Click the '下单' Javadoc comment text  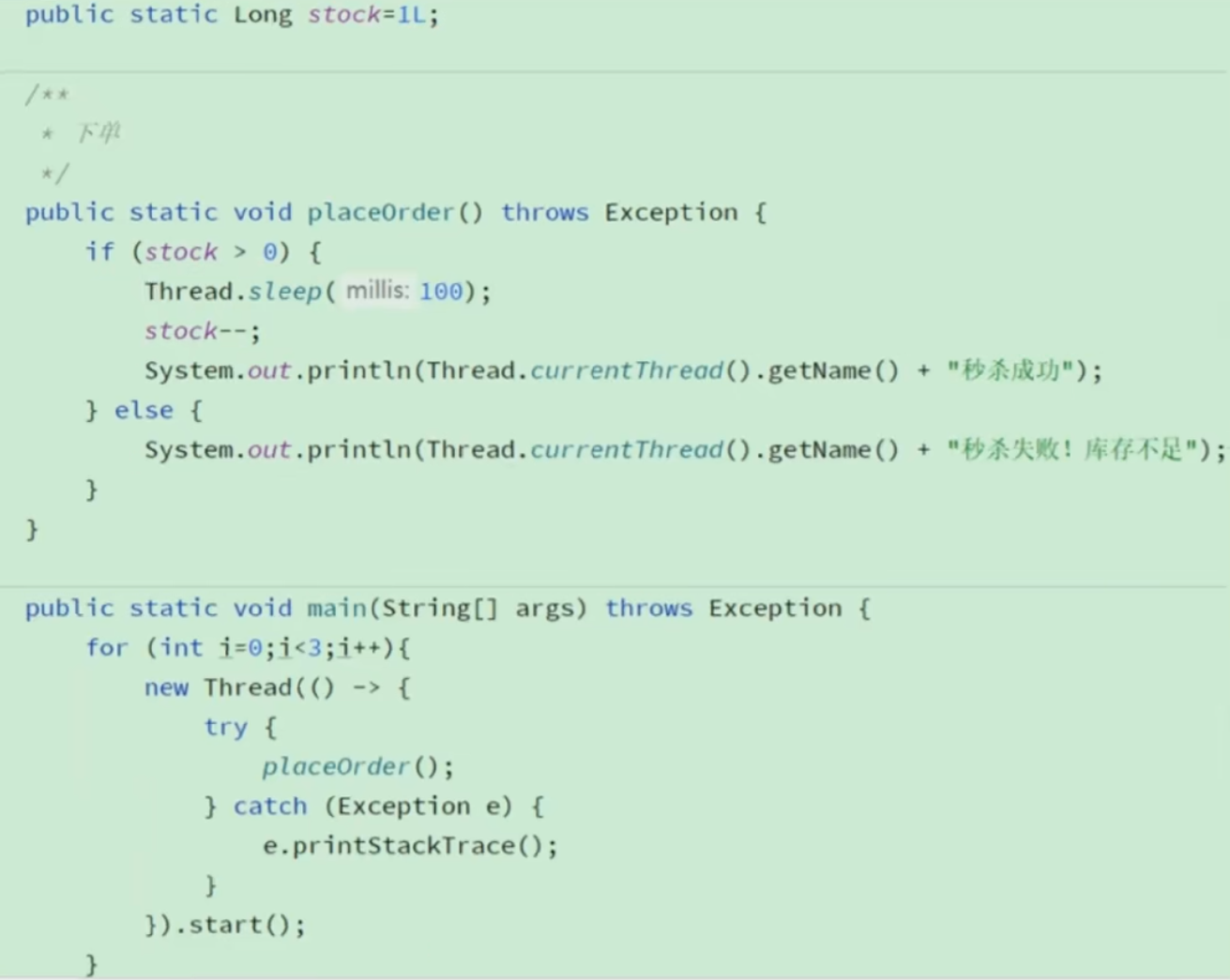coord(99,133)
